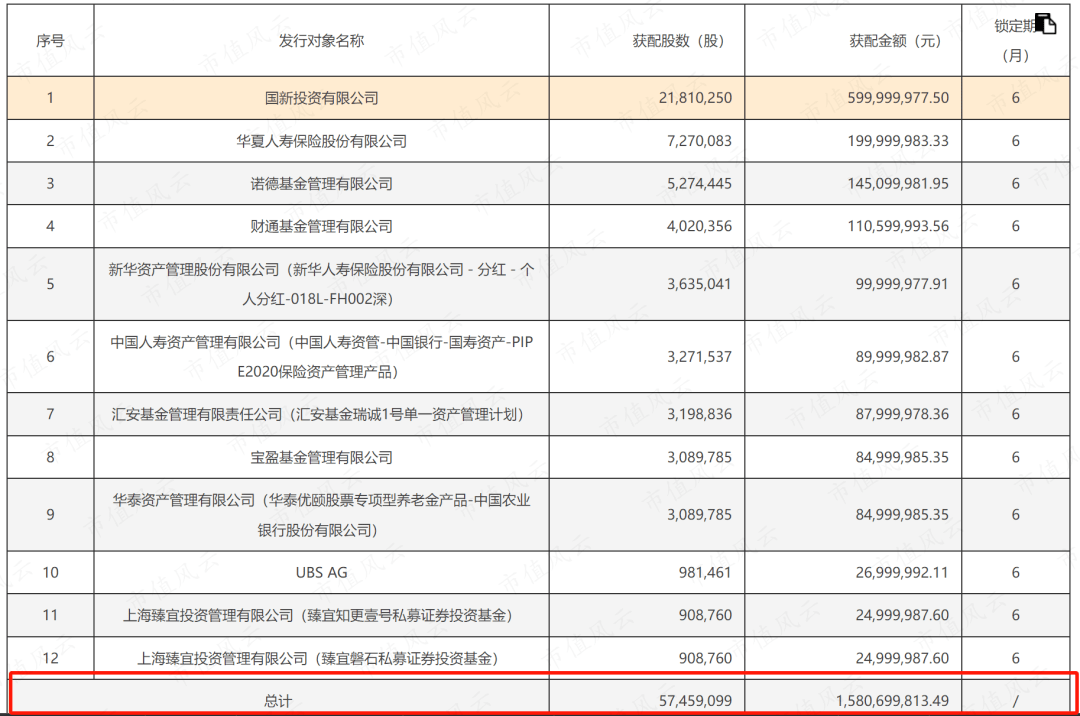Select share count 21,810,250

695,98
